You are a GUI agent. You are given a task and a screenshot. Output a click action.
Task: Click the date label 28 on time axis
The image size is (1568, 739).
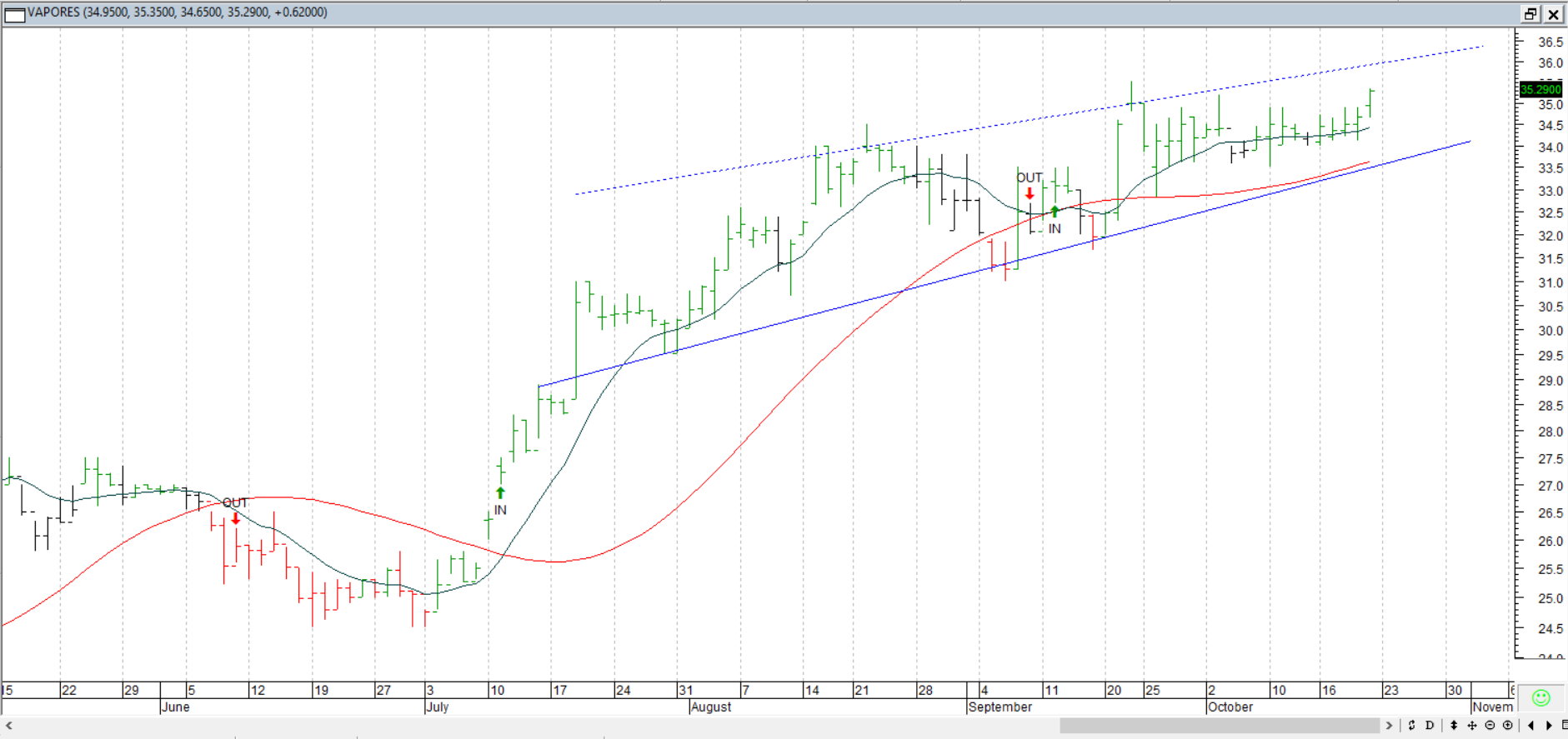coord(925,691)
